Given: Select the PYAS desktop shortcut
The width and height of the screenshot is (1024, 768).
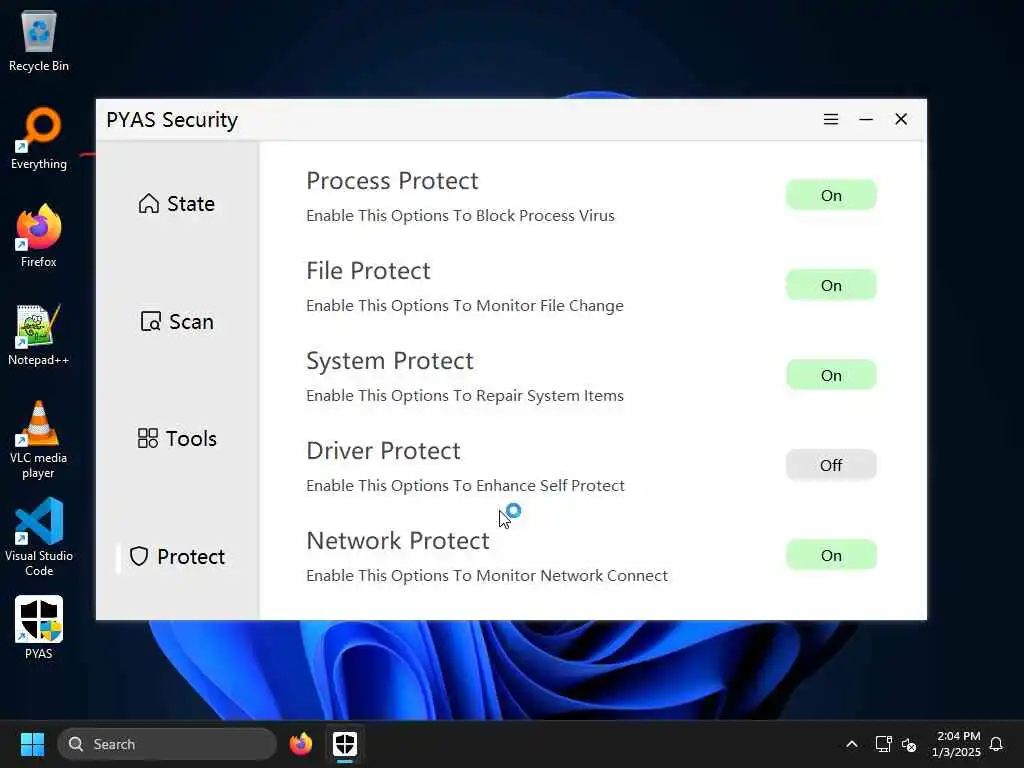Looking at the screenshot, I should coord(39,628).
